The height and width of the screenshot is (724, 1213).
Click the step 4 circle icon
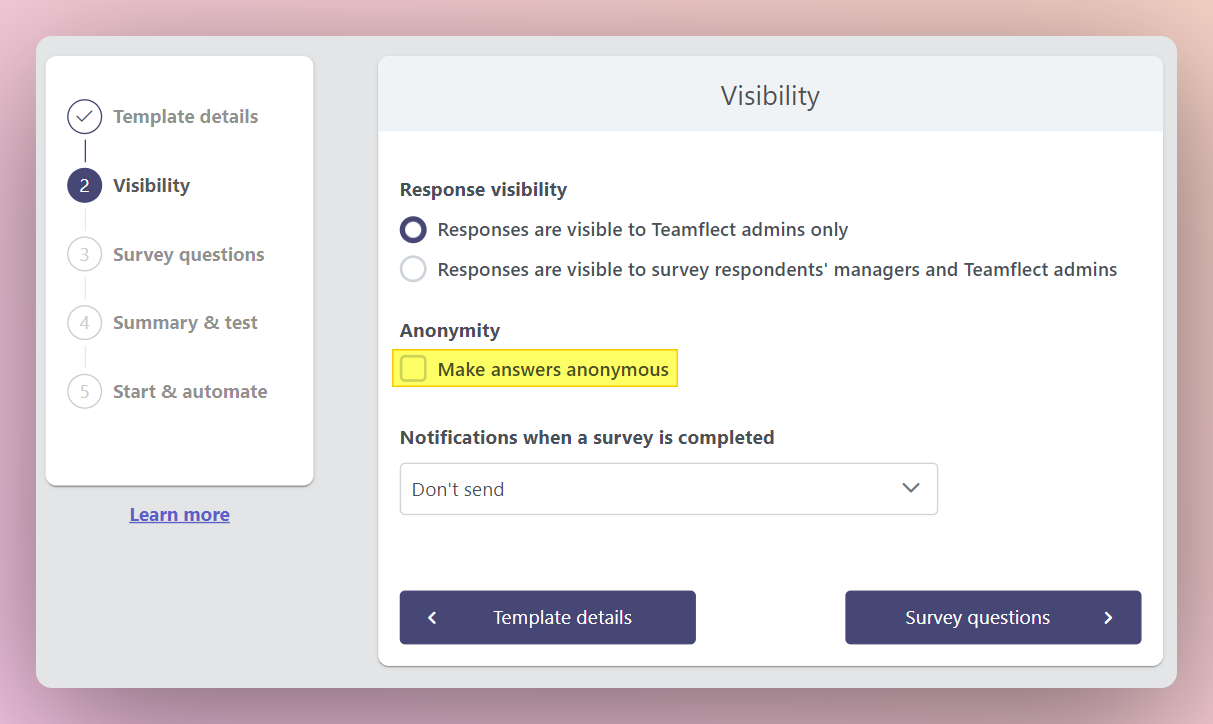(85, 323)
